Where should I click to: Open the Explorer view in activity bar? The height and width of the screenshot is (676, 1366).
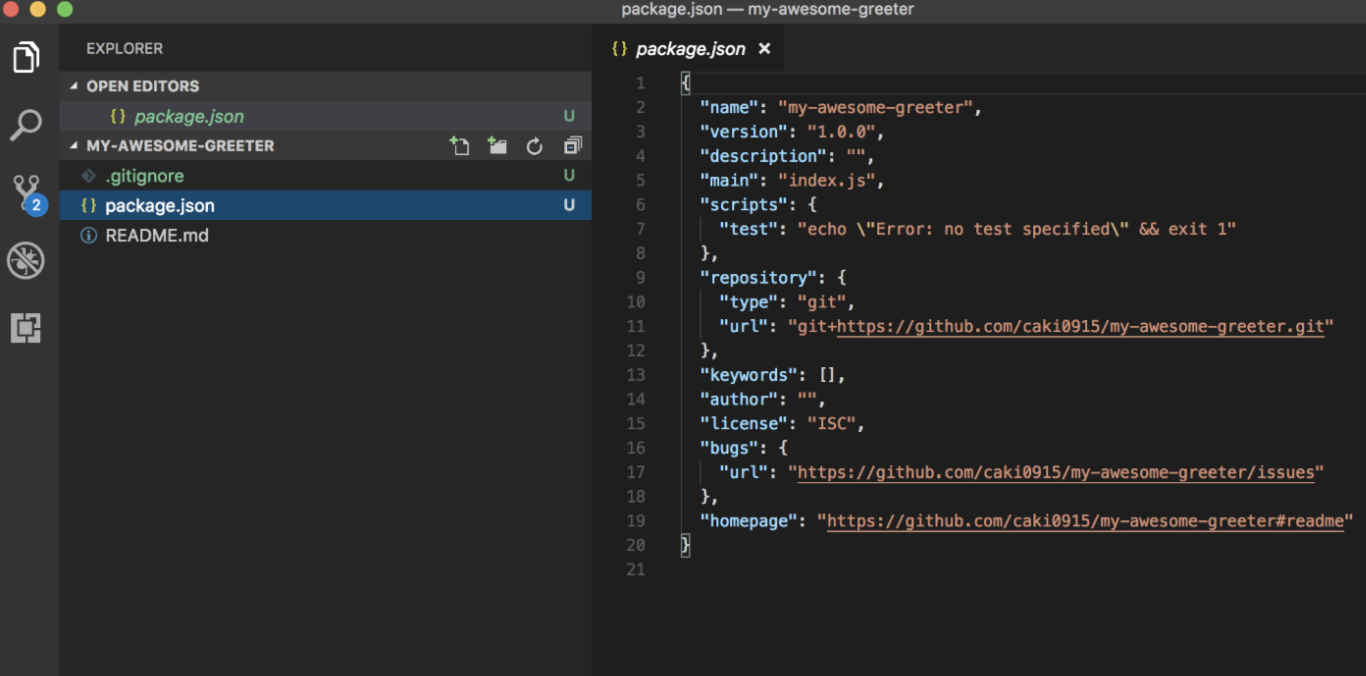[x=26, y=57]
